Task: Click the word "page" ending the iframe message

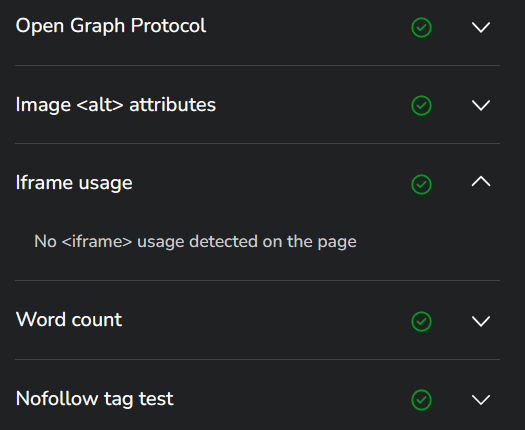Action: (337, 242)
